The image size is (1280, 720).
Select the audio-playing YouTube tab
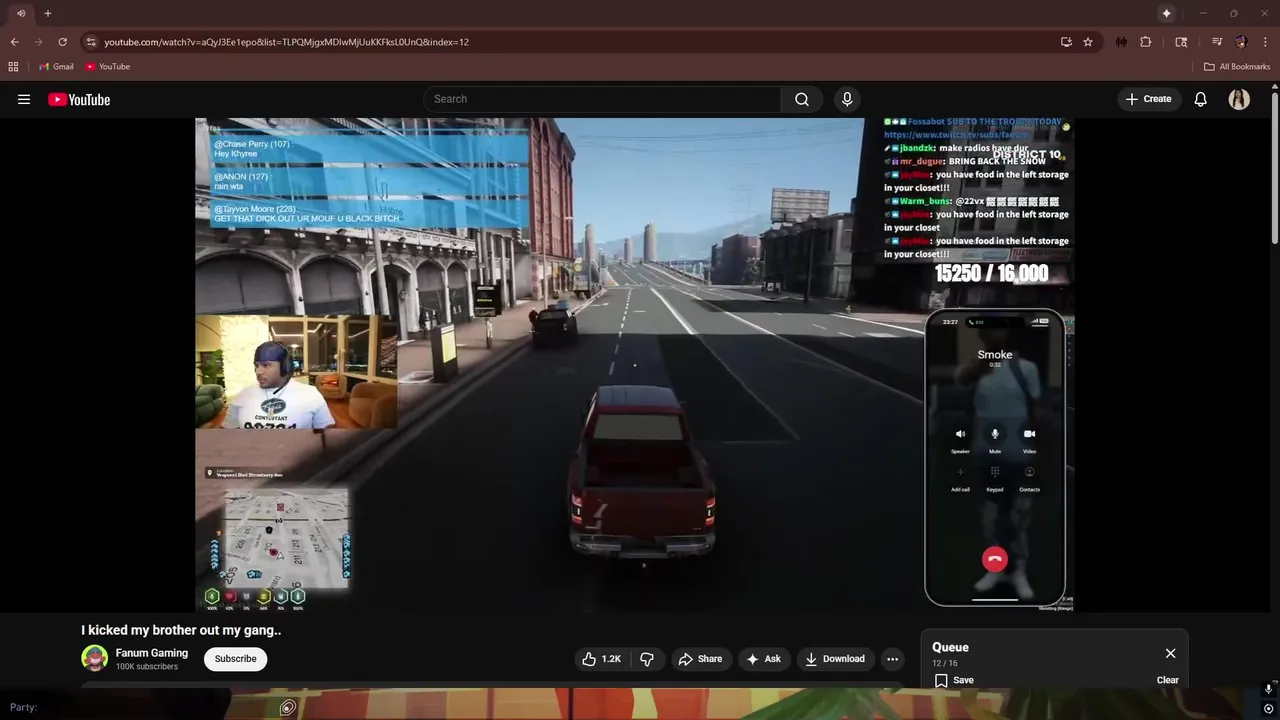pyautogui.click(x=20, y=13)
